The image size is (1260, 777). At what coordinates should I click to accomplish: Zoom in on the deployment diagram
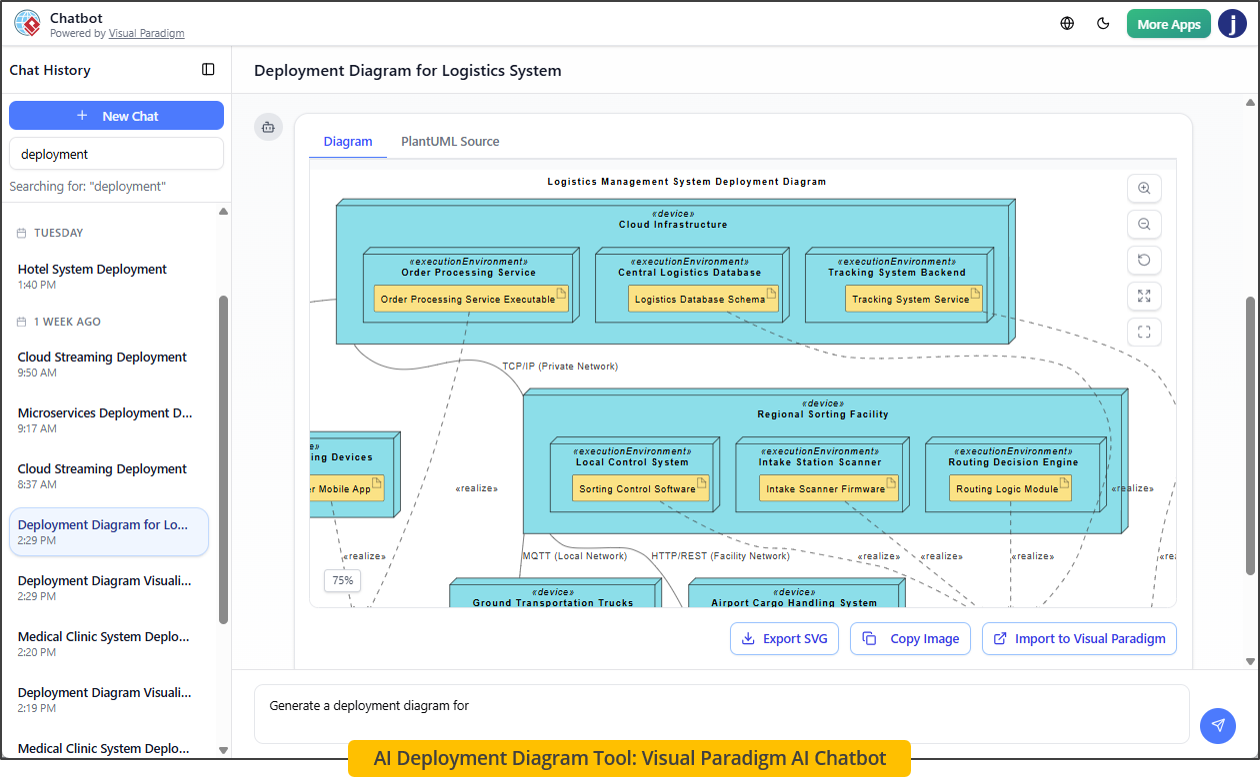pyautogui.click(x=1144, y=188)
